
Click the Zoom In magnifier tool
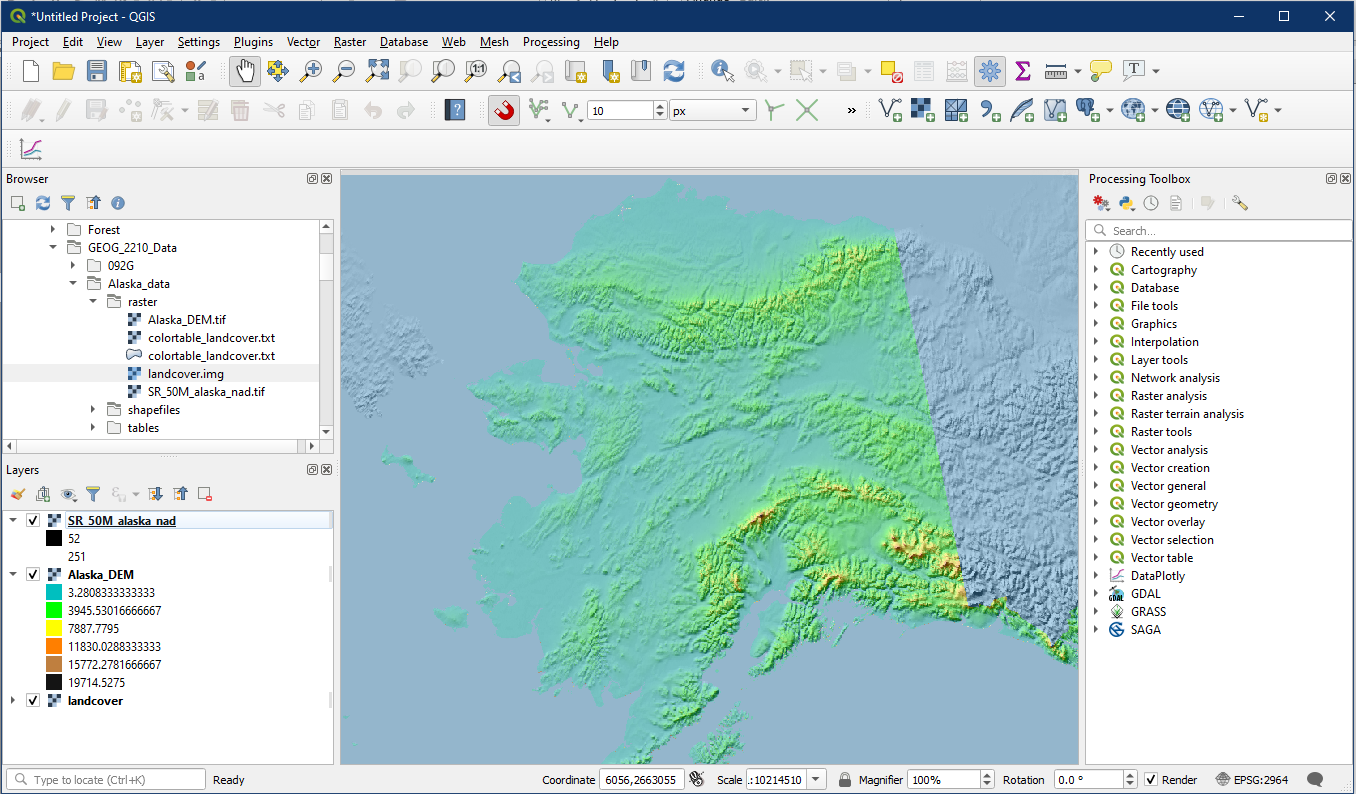click(x=311, y=71)
